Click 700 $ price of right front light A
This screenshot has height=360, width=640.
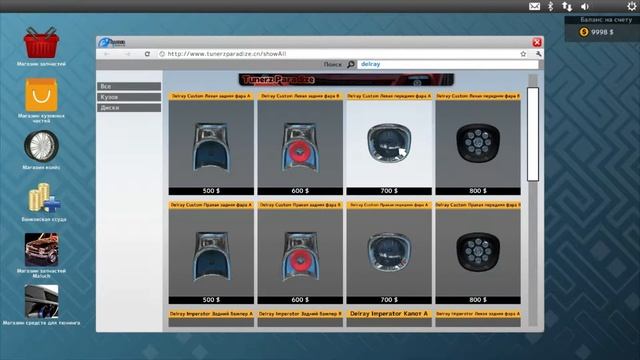coord(389,300)
